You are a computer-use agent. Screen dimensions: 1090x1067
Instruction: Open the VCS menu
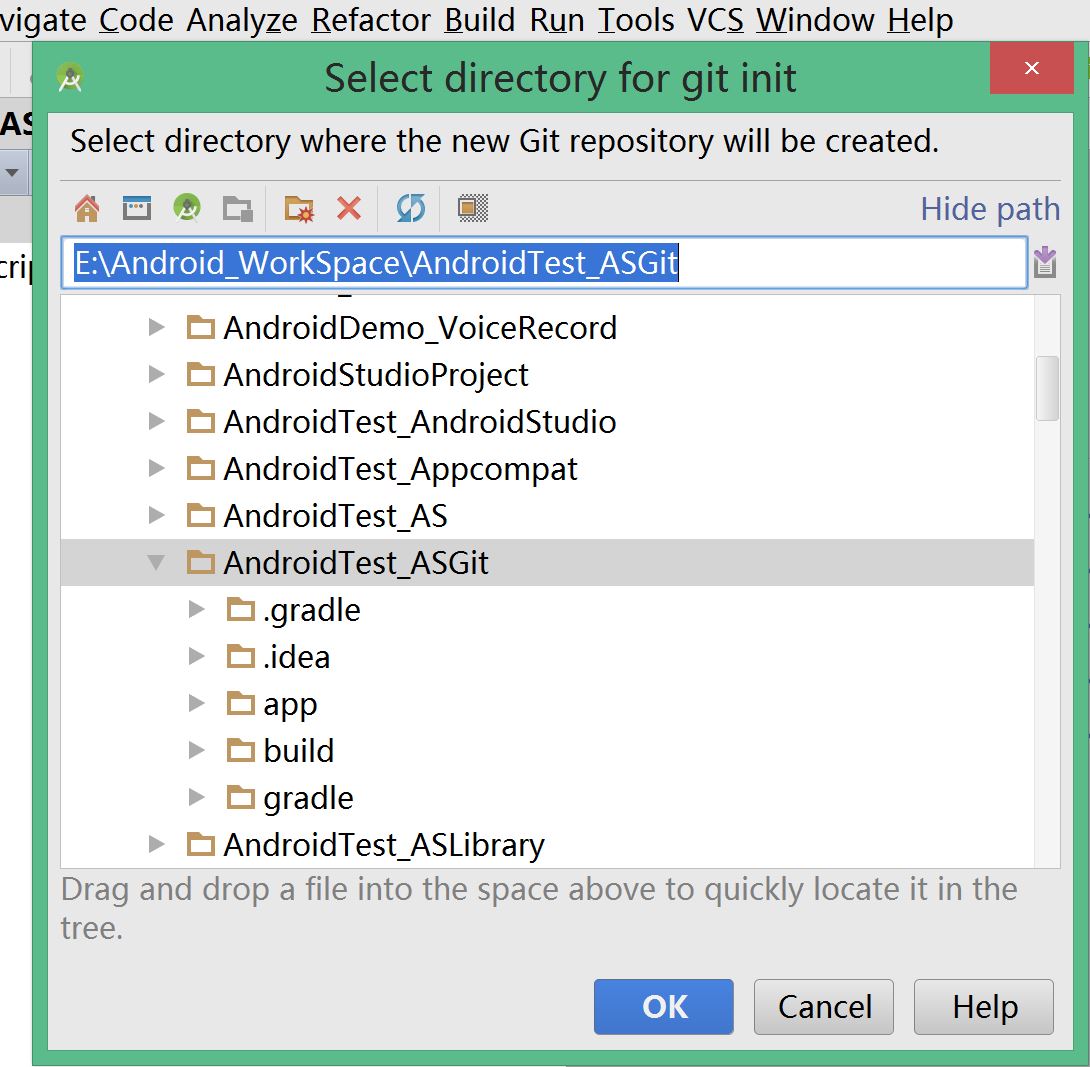coord(715,19)
